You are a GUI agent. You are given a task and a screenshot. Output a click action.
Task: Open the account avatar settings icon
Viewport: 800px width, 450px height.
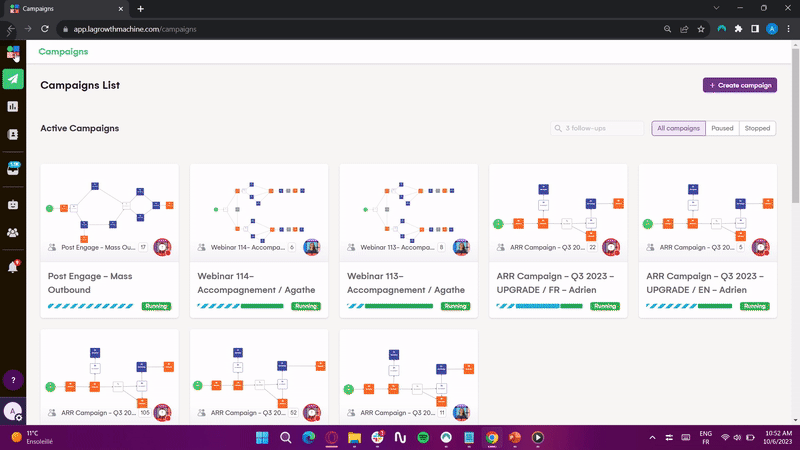[x=13, y=411]
